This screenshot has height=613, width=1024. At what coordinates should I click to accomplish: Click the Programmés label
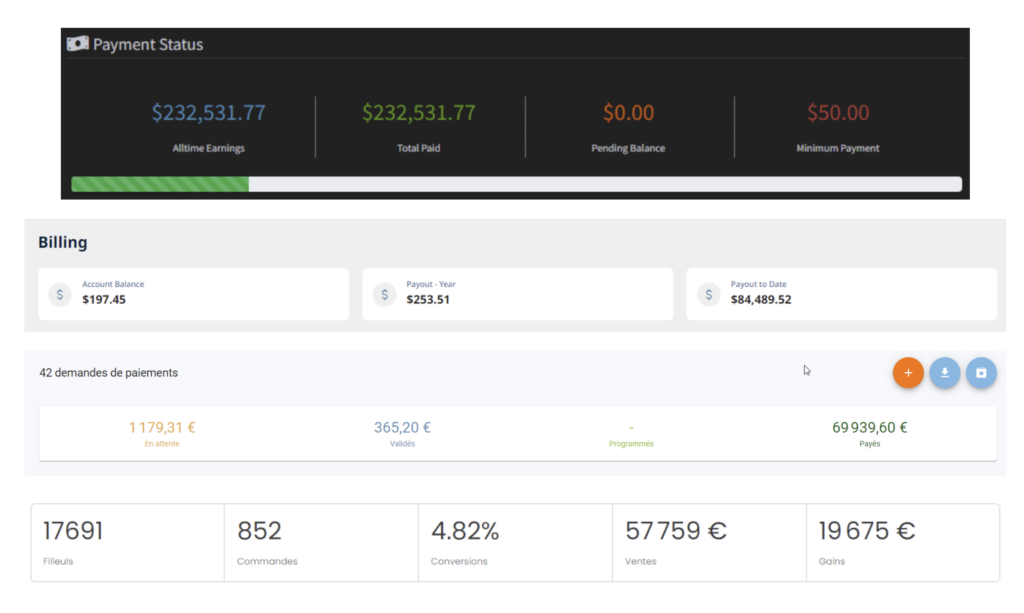click(631, 444)
